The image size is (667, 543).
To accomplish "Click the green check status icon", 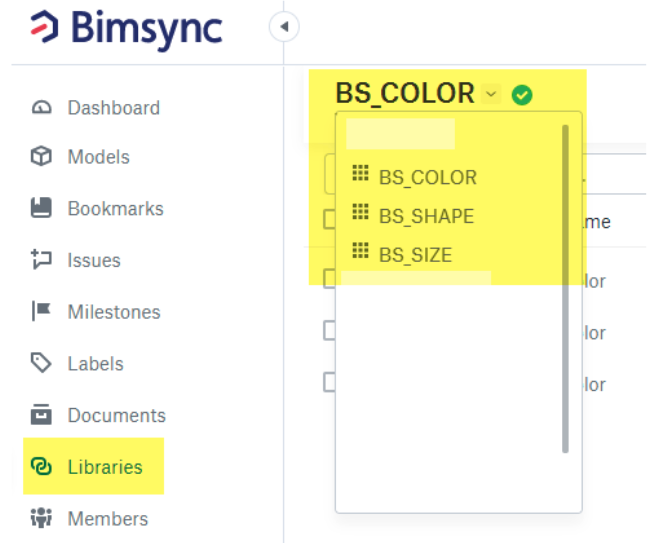I will click(x=522, y=94).
